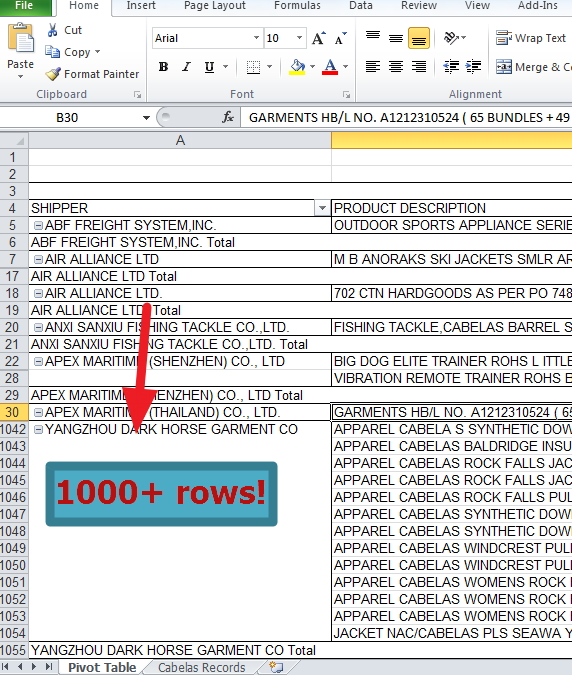Click in the formula bar text
Screen dimensions: 572x675
(406, 118)
